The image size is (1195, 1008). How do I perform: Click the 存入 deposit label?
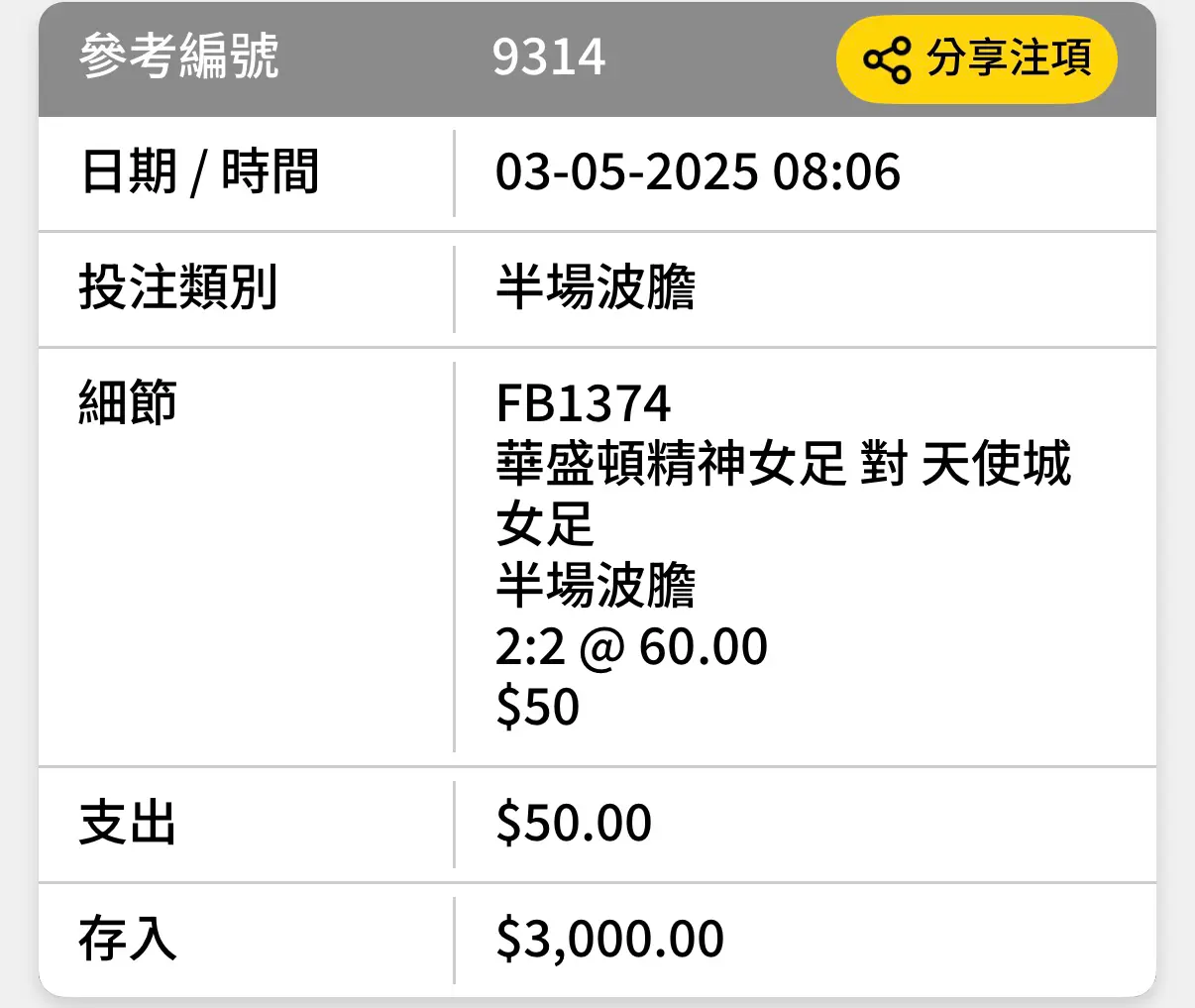pos(128,939)
